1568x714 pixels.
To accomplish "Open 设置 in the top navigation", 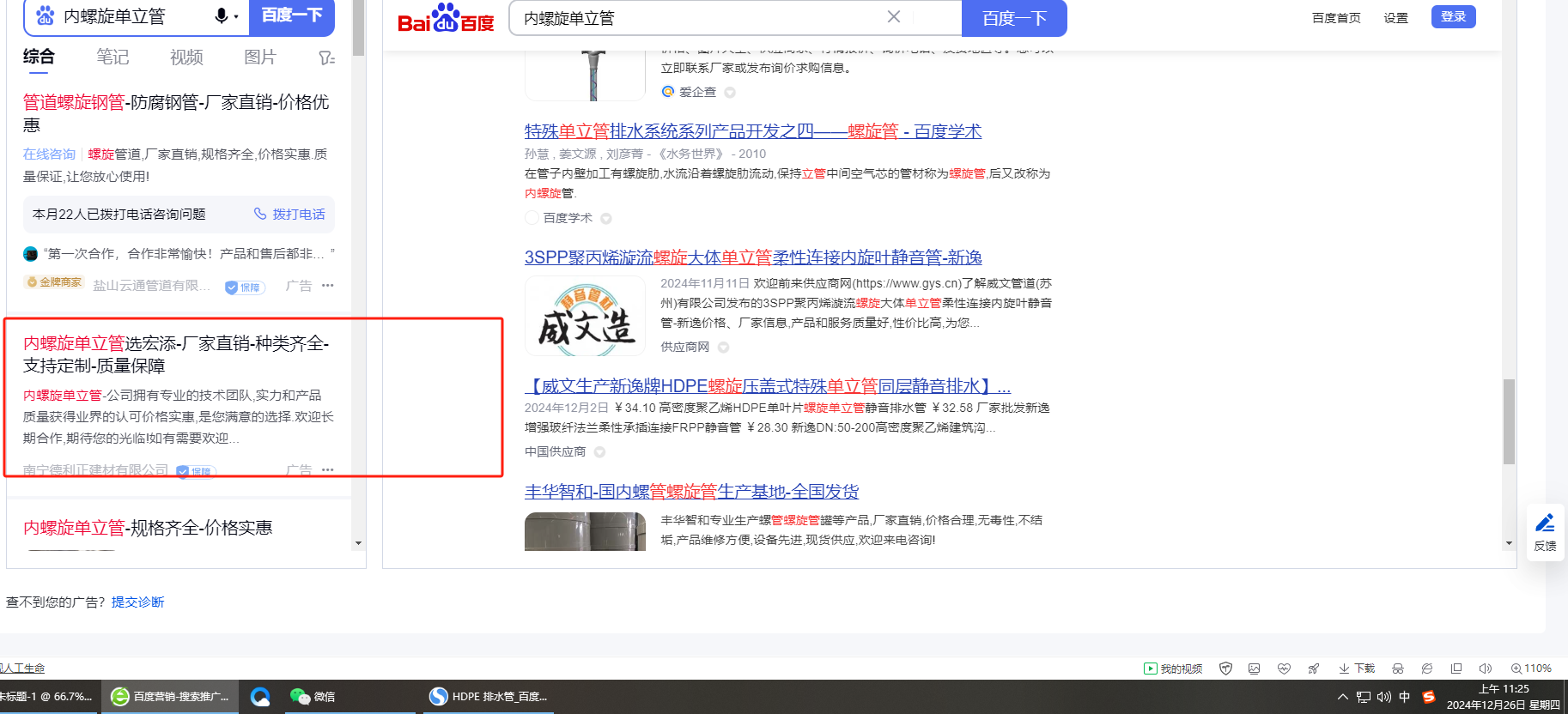I will pos(1395,18).
